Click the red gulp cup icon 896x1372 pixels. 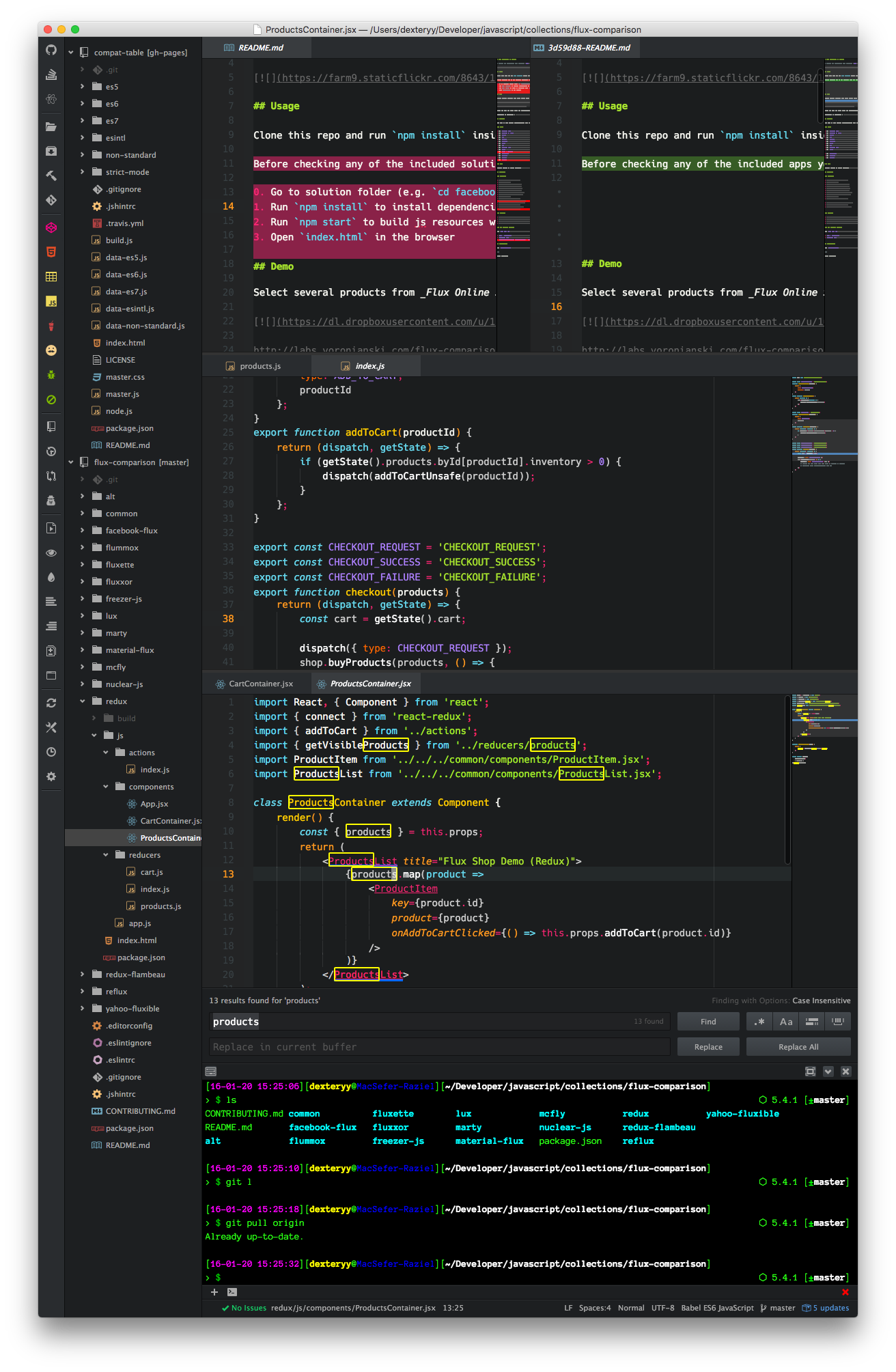(x=51, y=326)
